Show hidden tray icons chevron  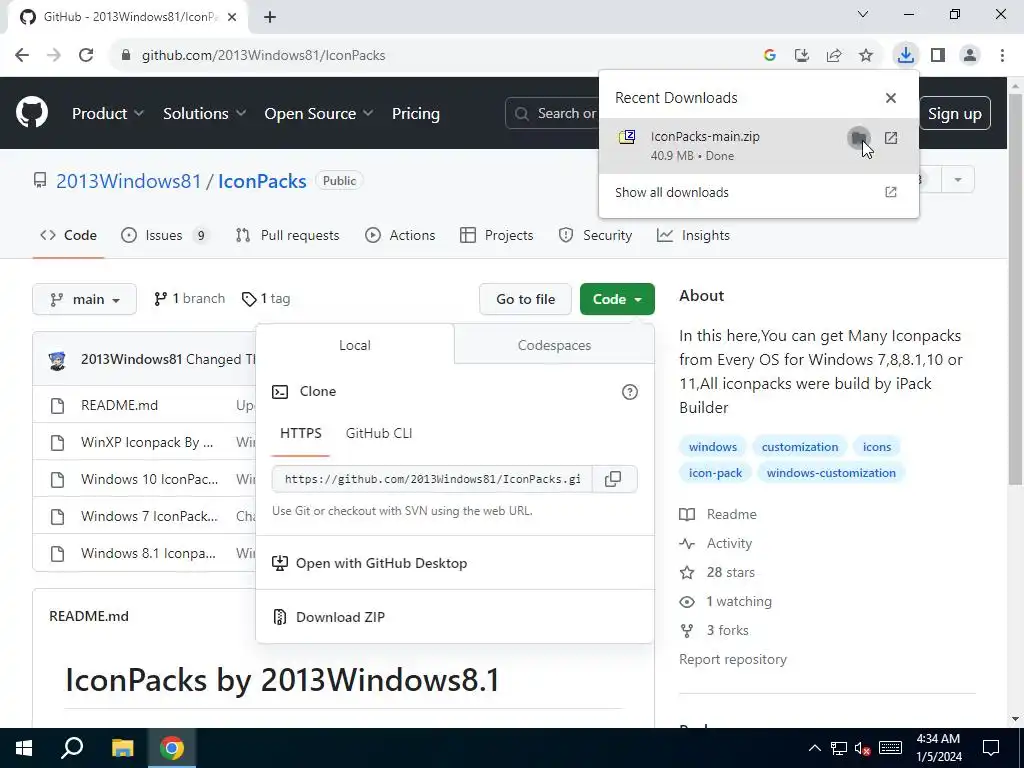pyautogui.click(x=814, y=748)
